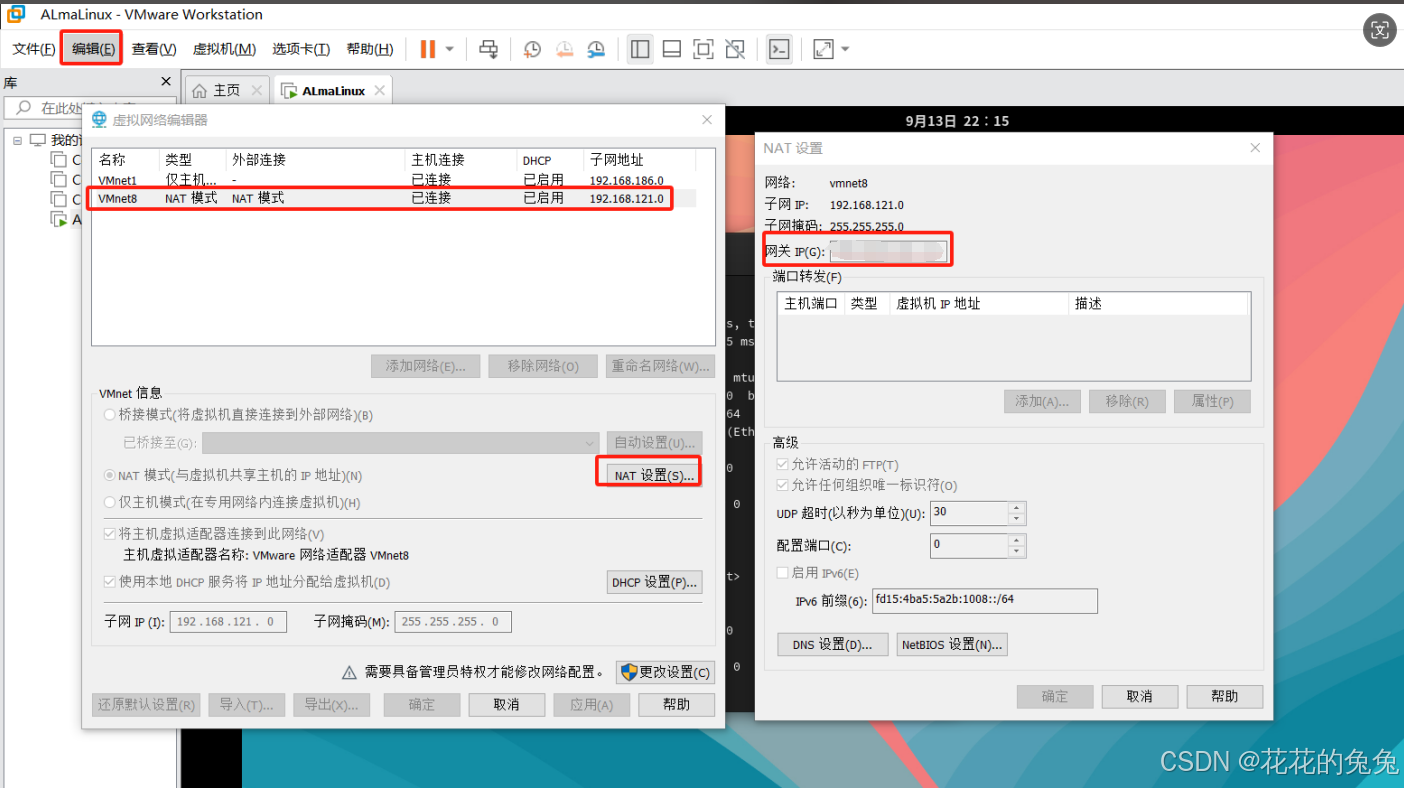Click the 子网 IP(I) field
This screenshot has height=788, width=1404.
(x=228, y=622)
